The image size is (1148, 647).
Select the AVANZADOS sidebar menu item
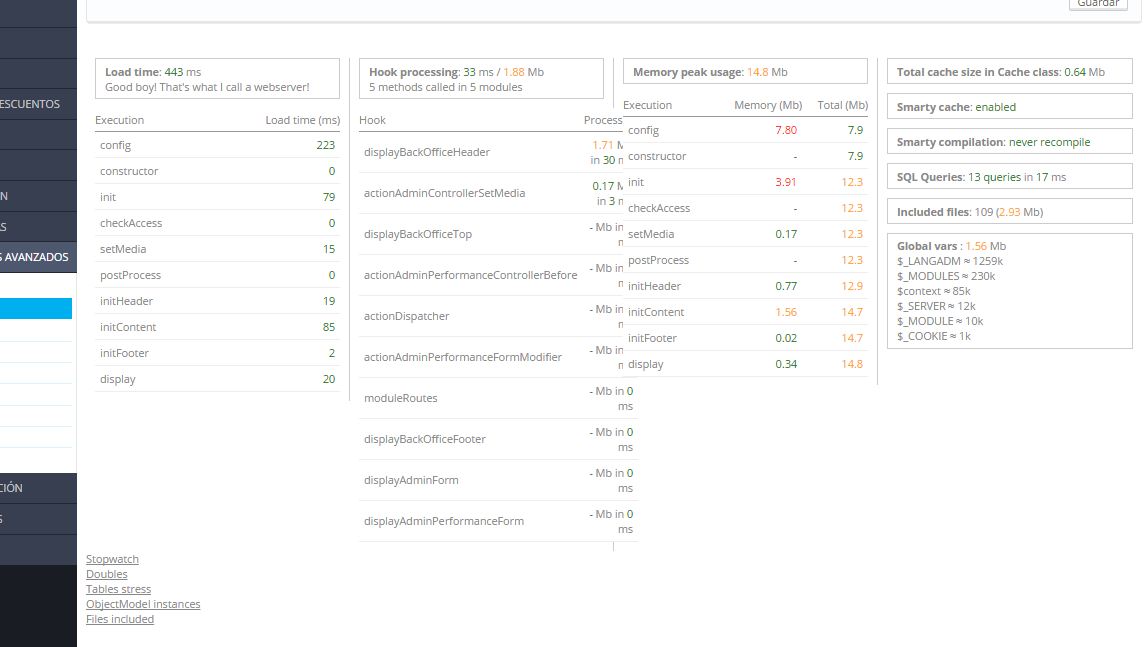click(x=38, y=257)
